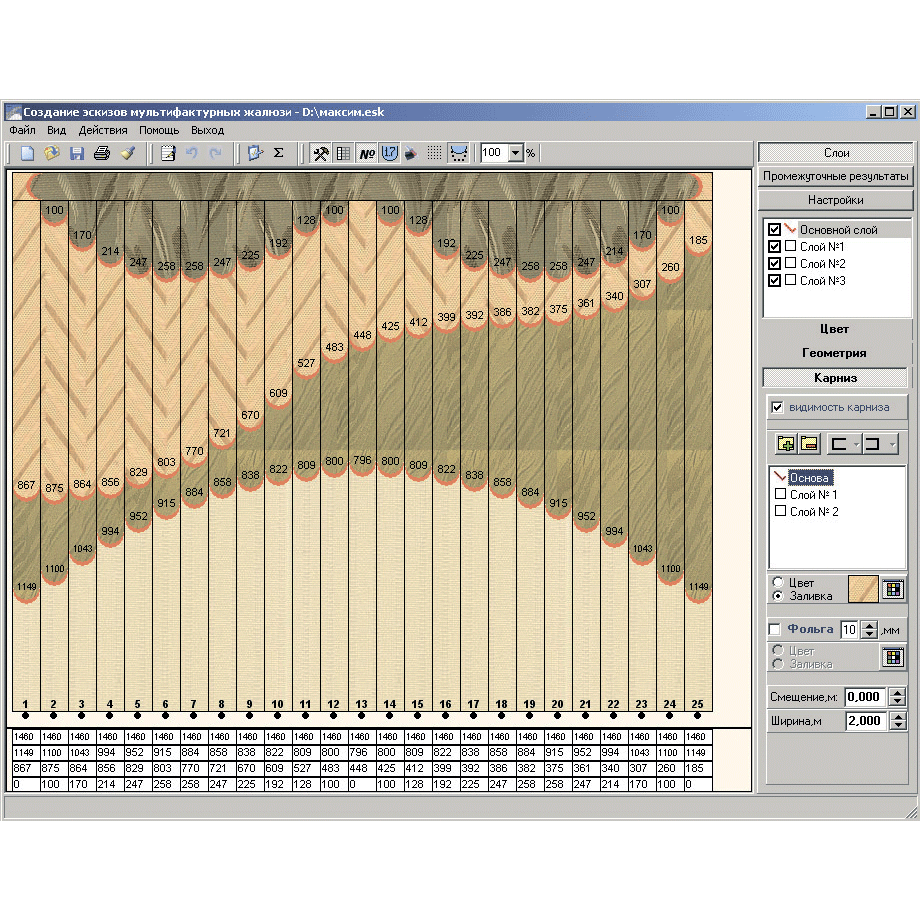Enable the Фольга checkbox
Screen dimensions: 920x920
774,629
